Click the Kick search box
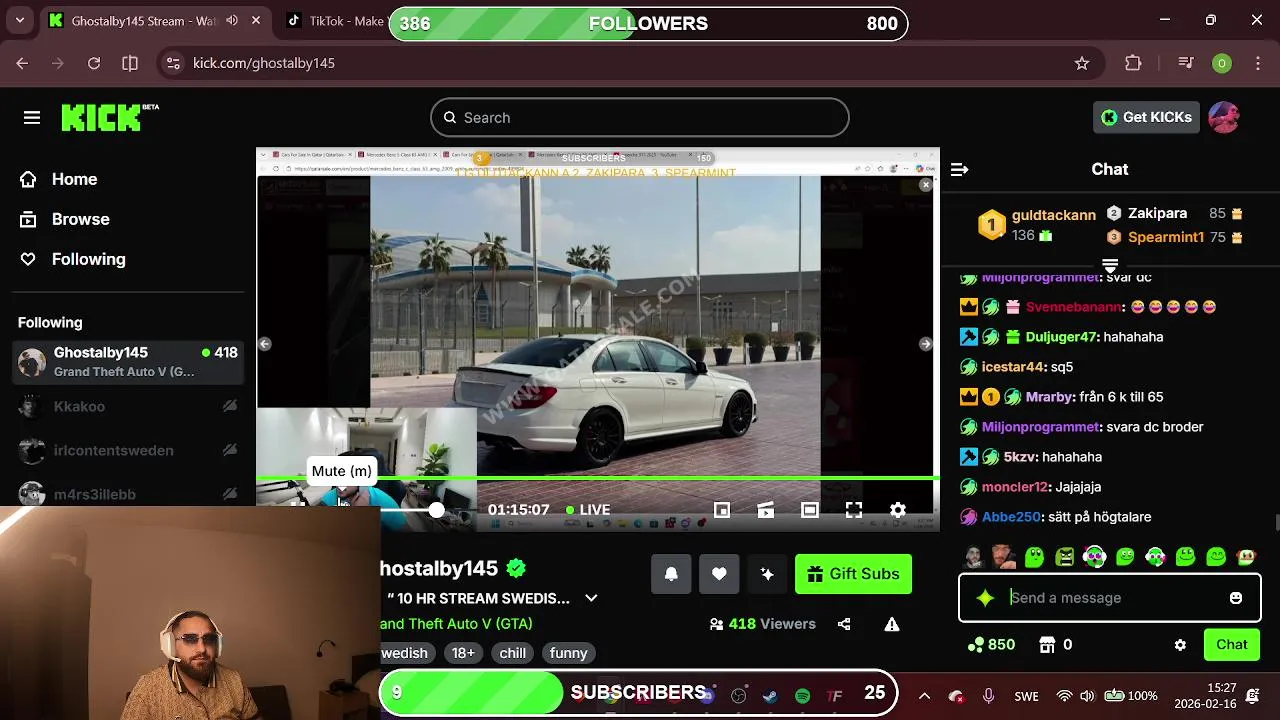Image resolution: width=1280 pixels, height=720 pixels. point(640,117)
